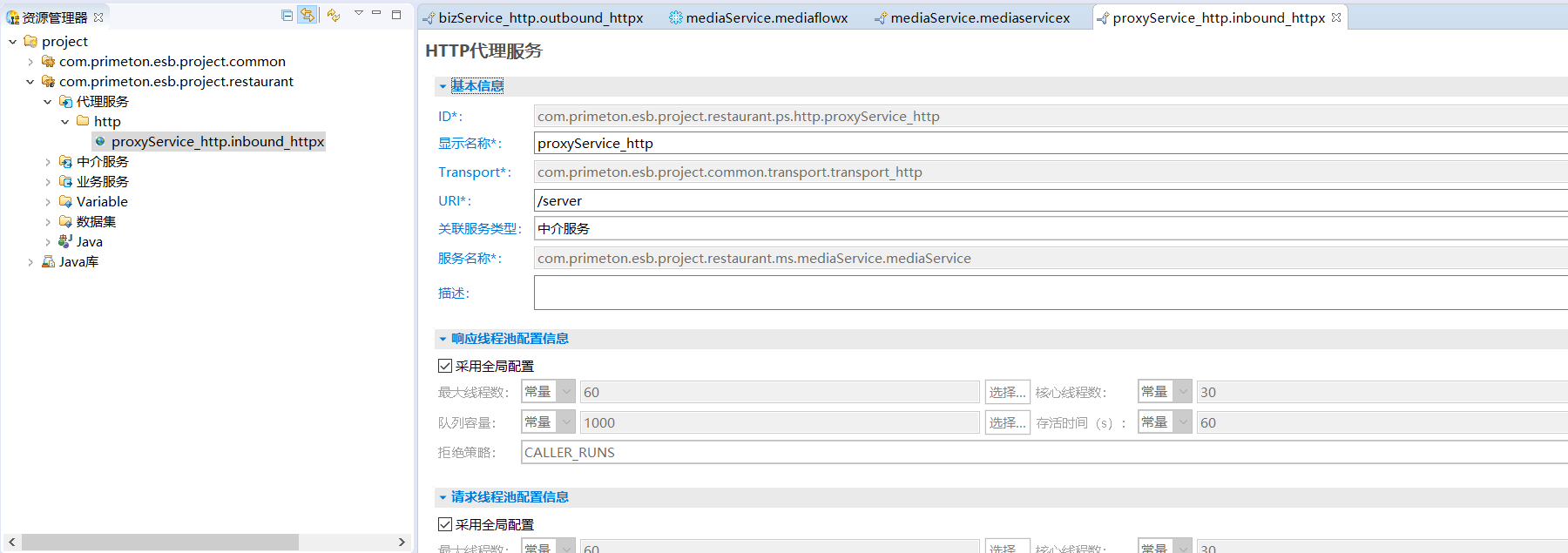Click the Collapse All icon in explorer
The width and height of the screenshot is (1568, 553).
click(287, 15)
